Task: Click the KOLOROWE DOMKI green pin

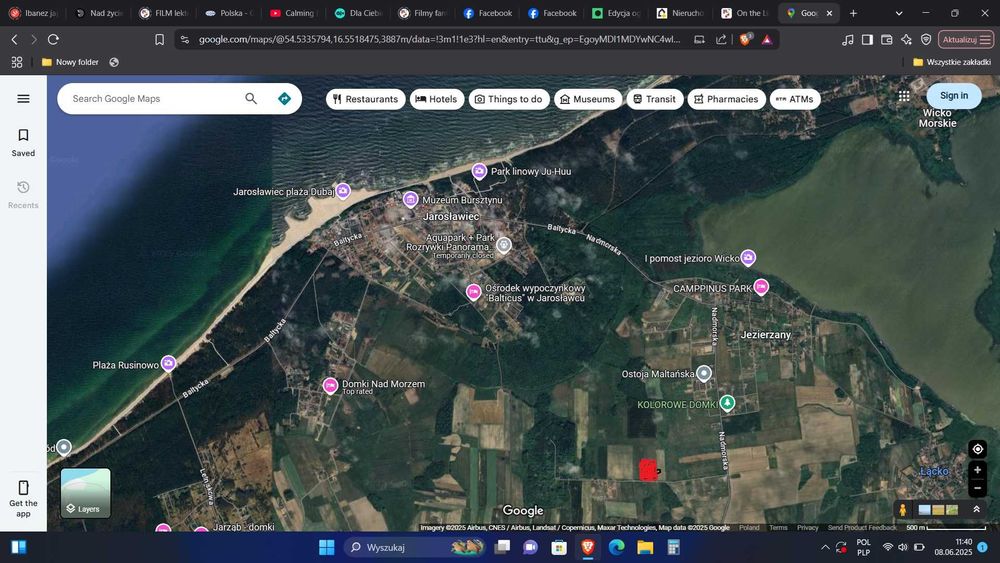Action: click(727, 403)
